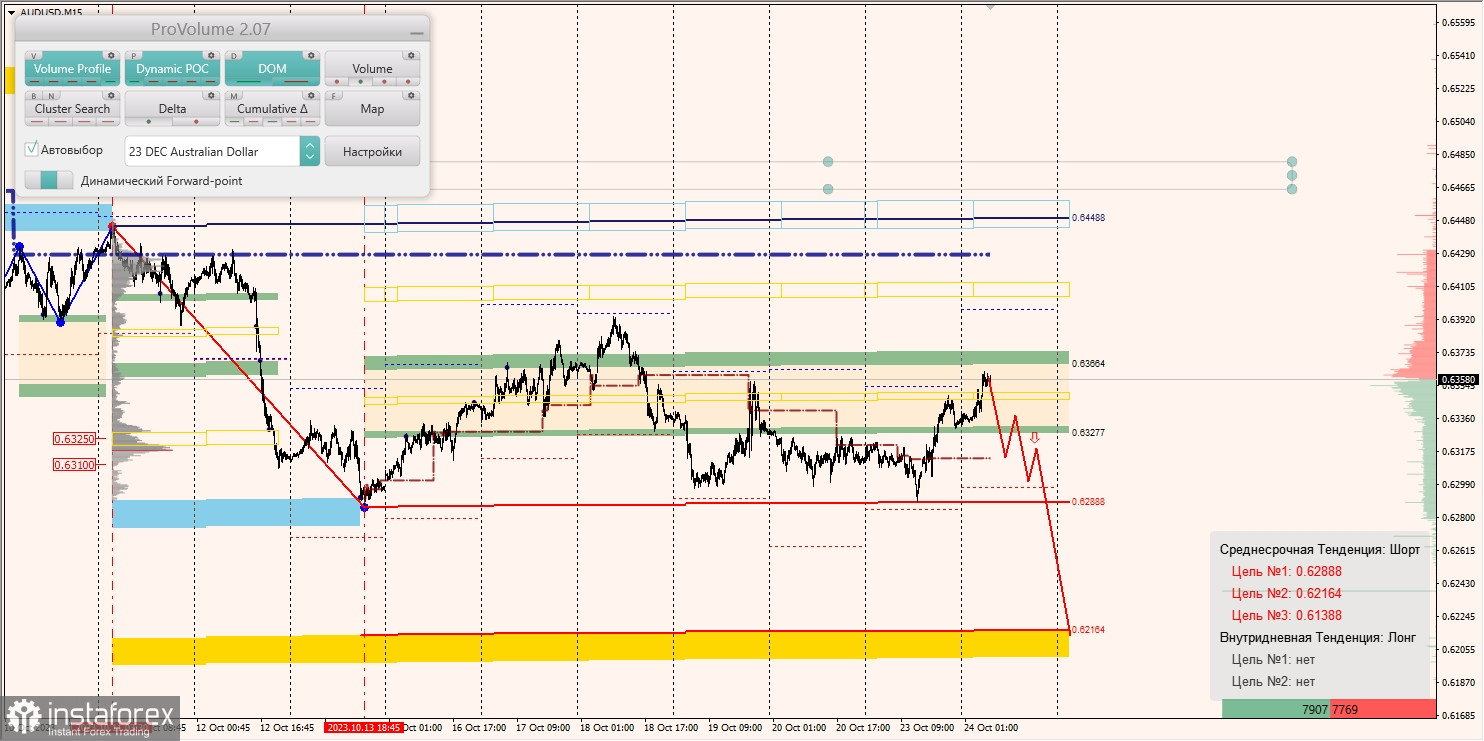Click the 0.63277 level label
Viewport: 1484px width, 741px height.
click(x=1088, y=432)
